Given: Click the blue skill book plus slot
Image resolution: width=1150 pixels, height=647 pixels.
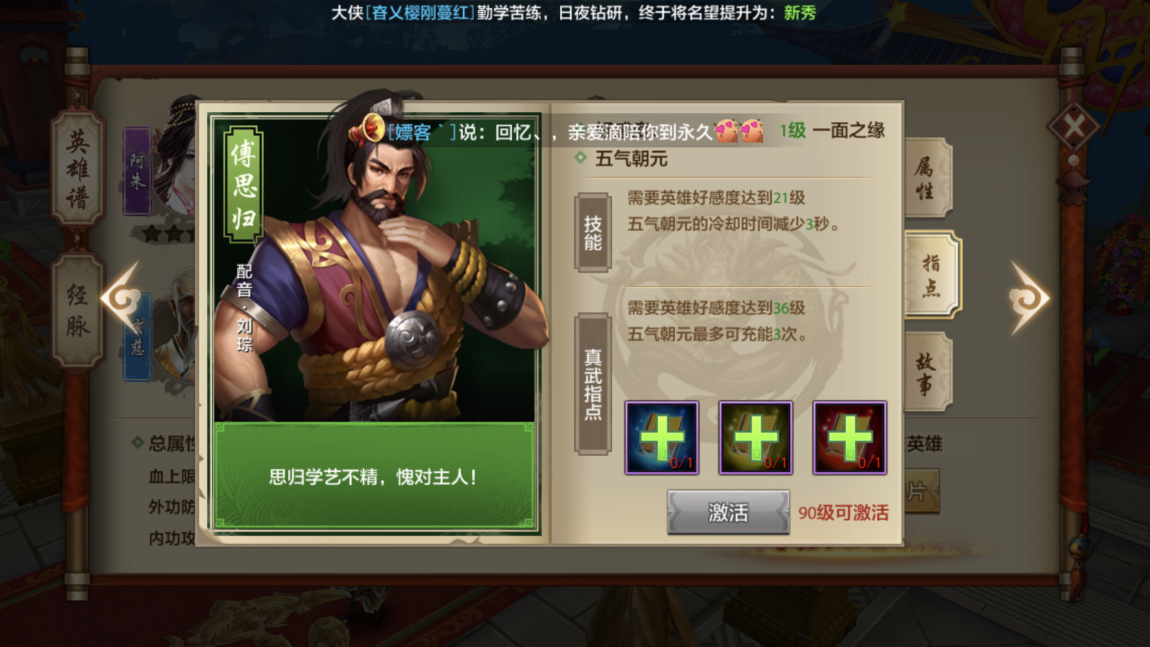Looking at the screenshot, I should point(662,438).
